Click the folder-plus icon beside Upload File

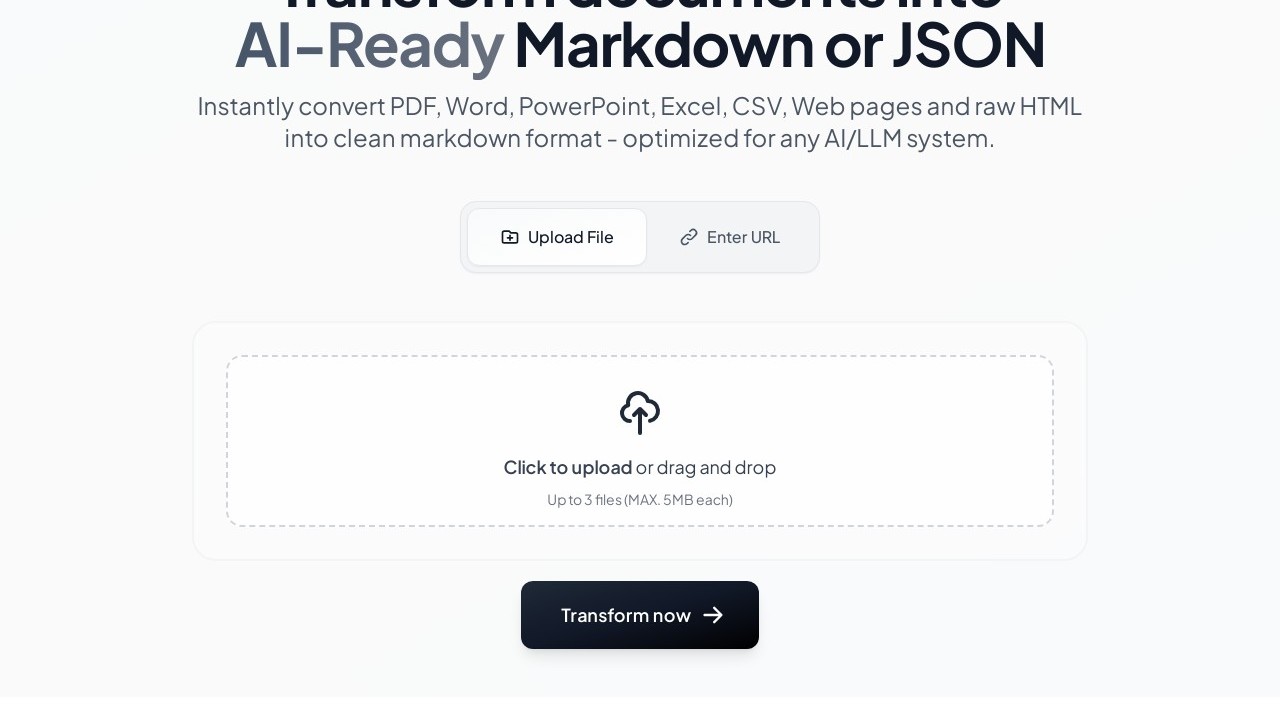[x=510, y=237]
